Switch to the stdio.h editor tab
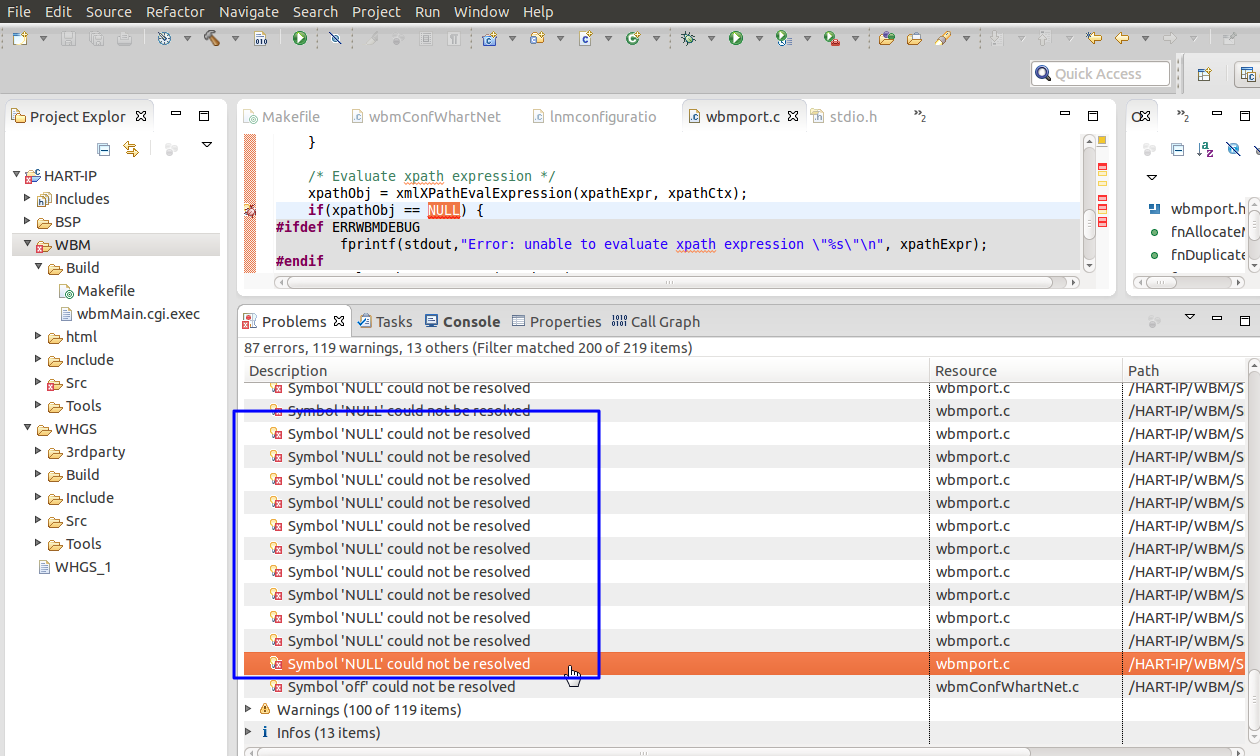The height and width of the screenshot is (756, 1260). coord(852,116)
